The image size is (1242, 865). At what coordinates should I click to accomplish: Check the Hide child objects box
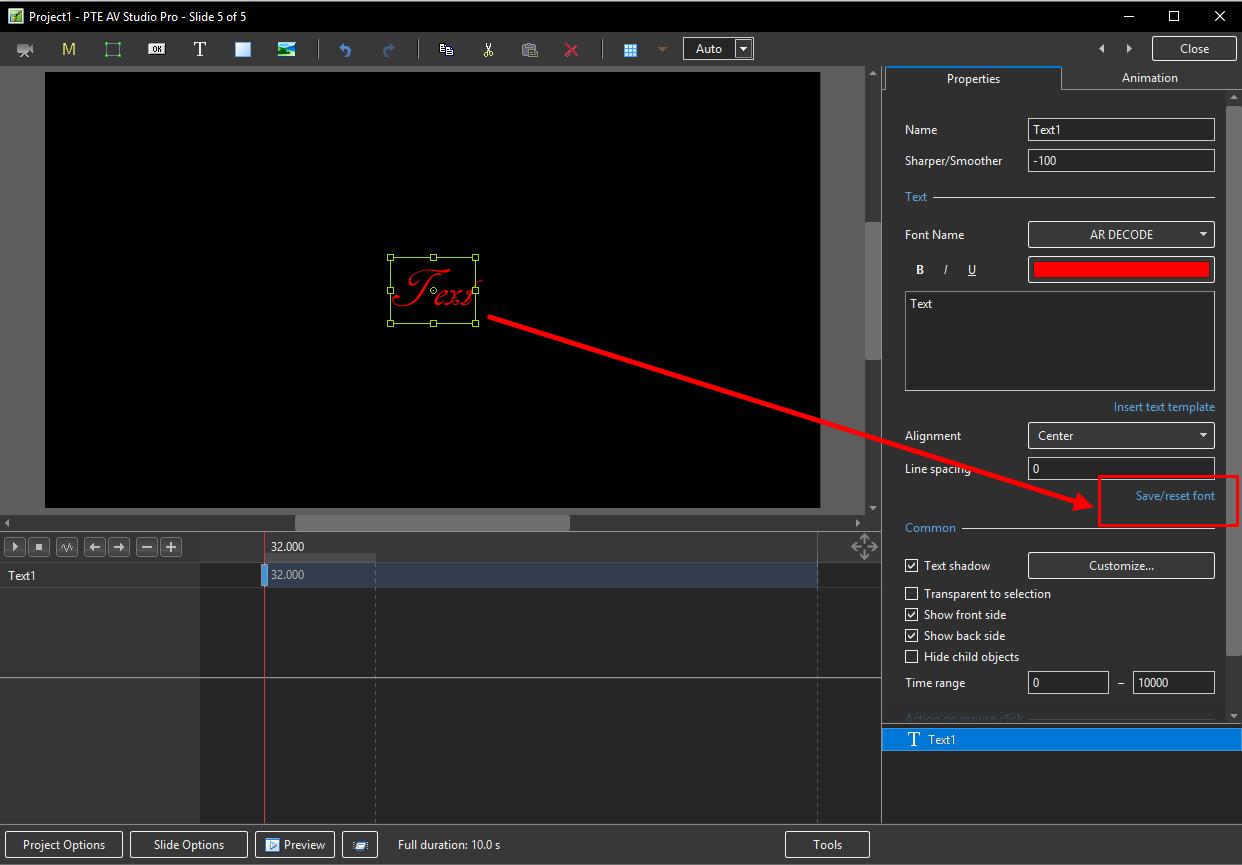coord(911,657)
